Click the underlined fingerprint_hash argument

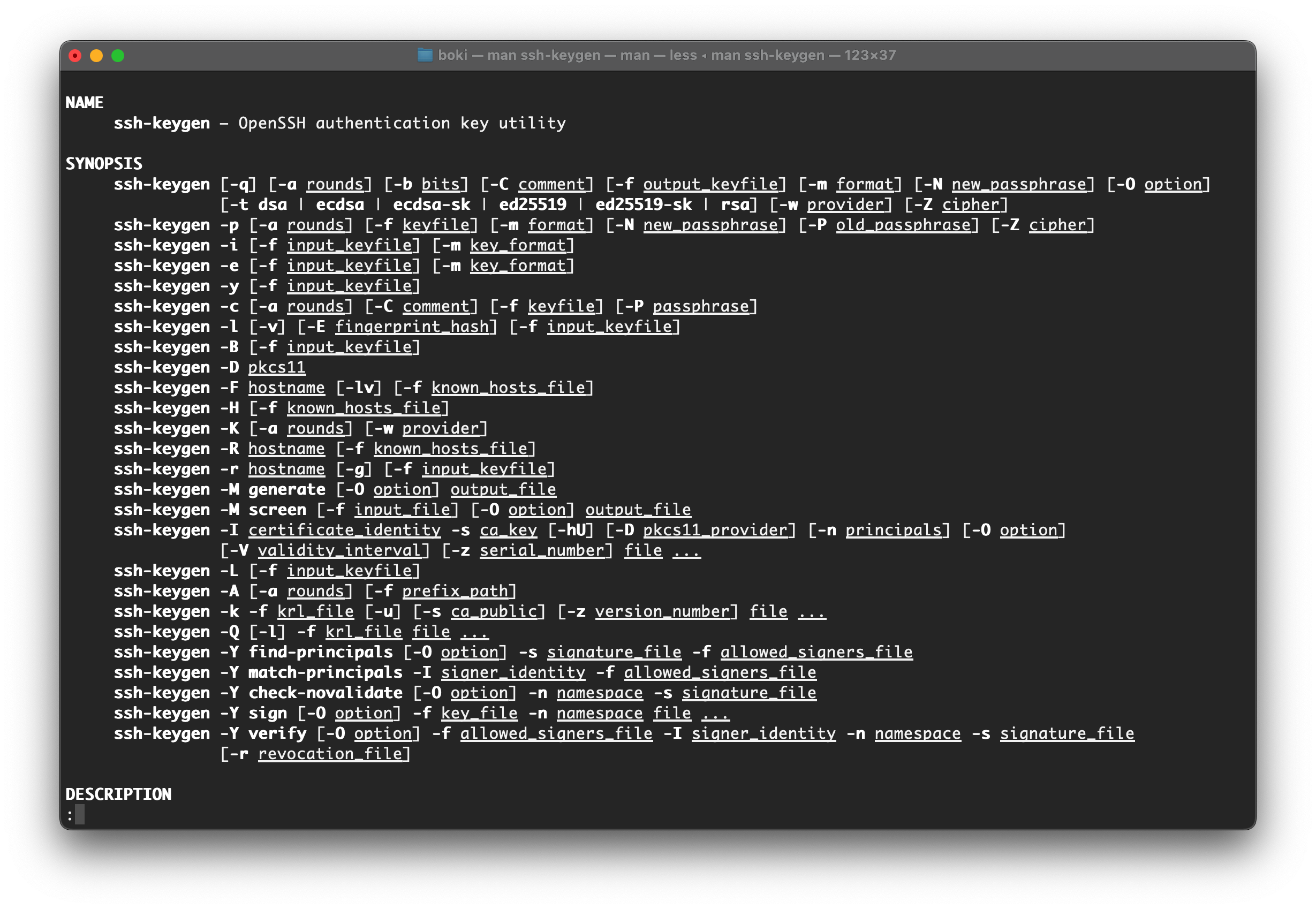(x=412, y=327)
